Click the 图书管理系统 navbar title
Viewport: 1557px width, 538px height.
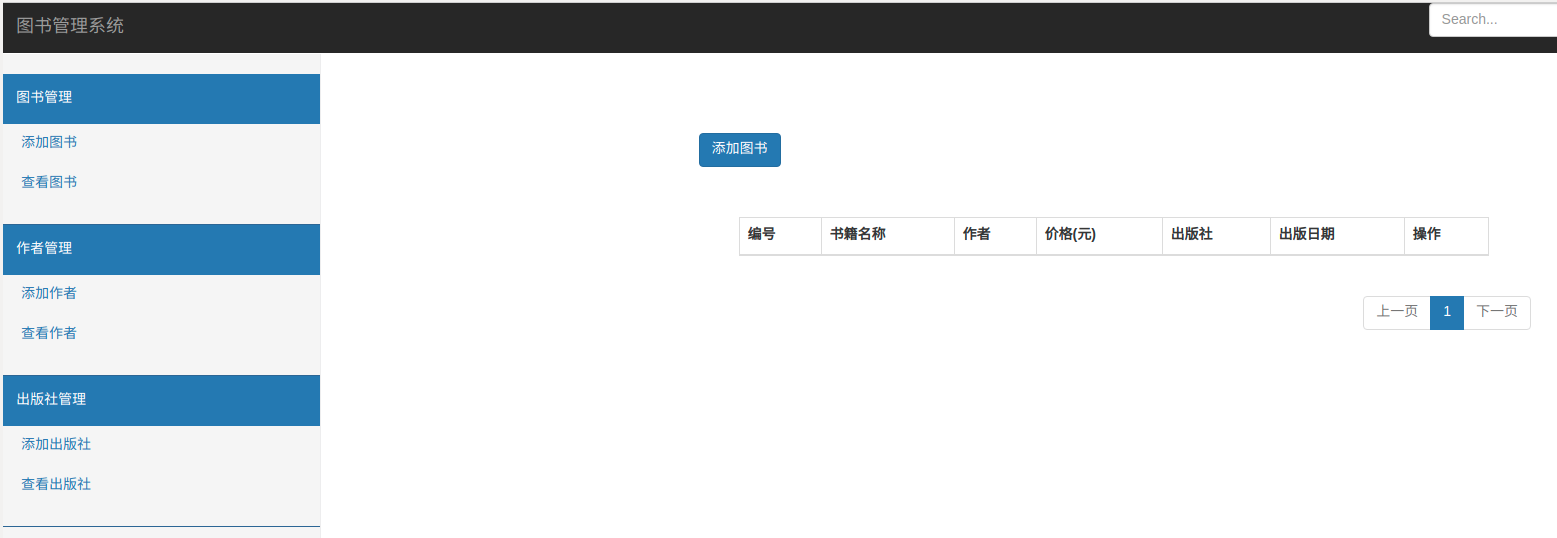pyautogui.click(x=70, y=26)
